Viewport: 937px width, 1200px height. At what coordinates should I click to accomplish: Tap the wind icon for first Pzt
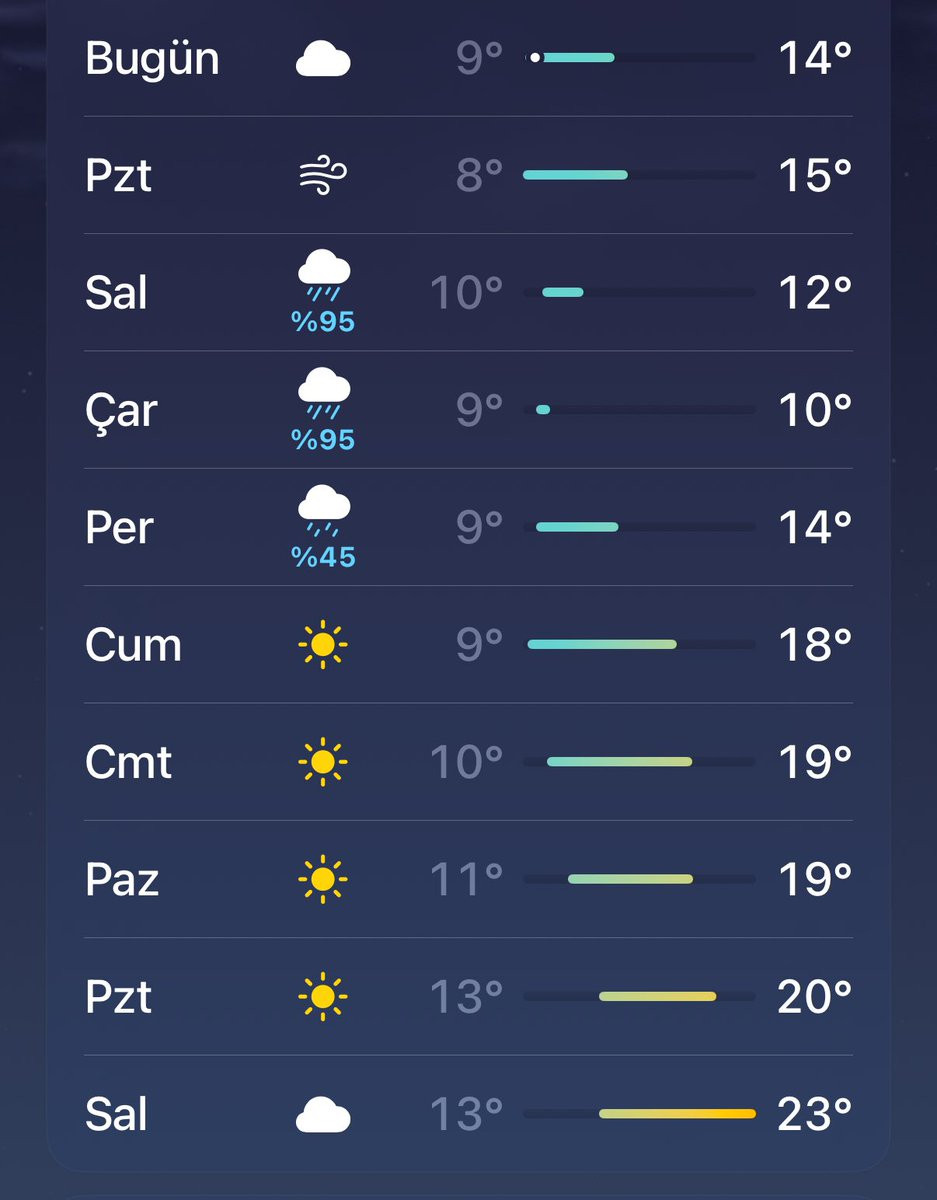[323, 177]
